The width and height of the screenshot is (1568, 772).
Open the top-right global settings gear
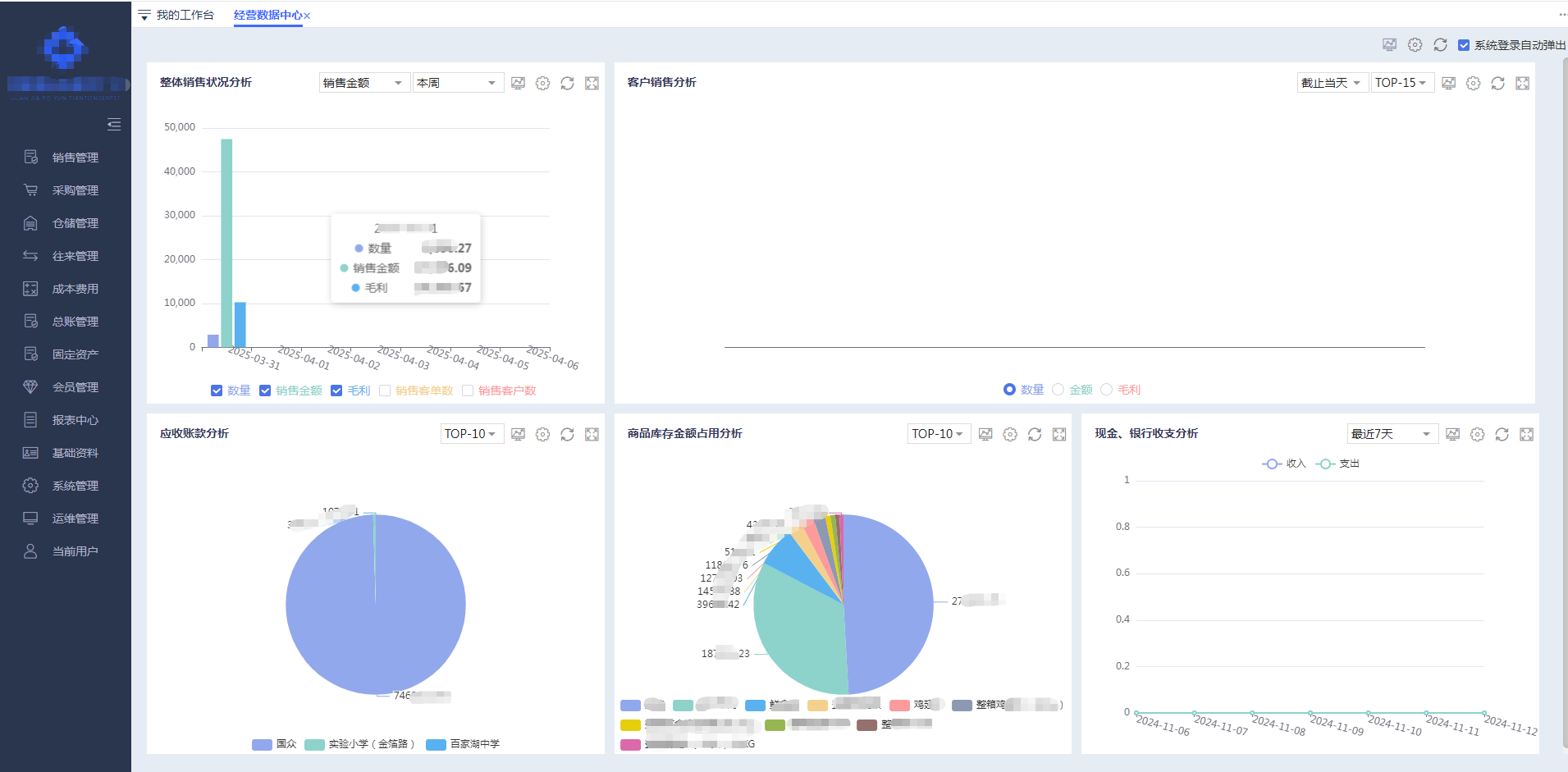[x=1415, y=45]
